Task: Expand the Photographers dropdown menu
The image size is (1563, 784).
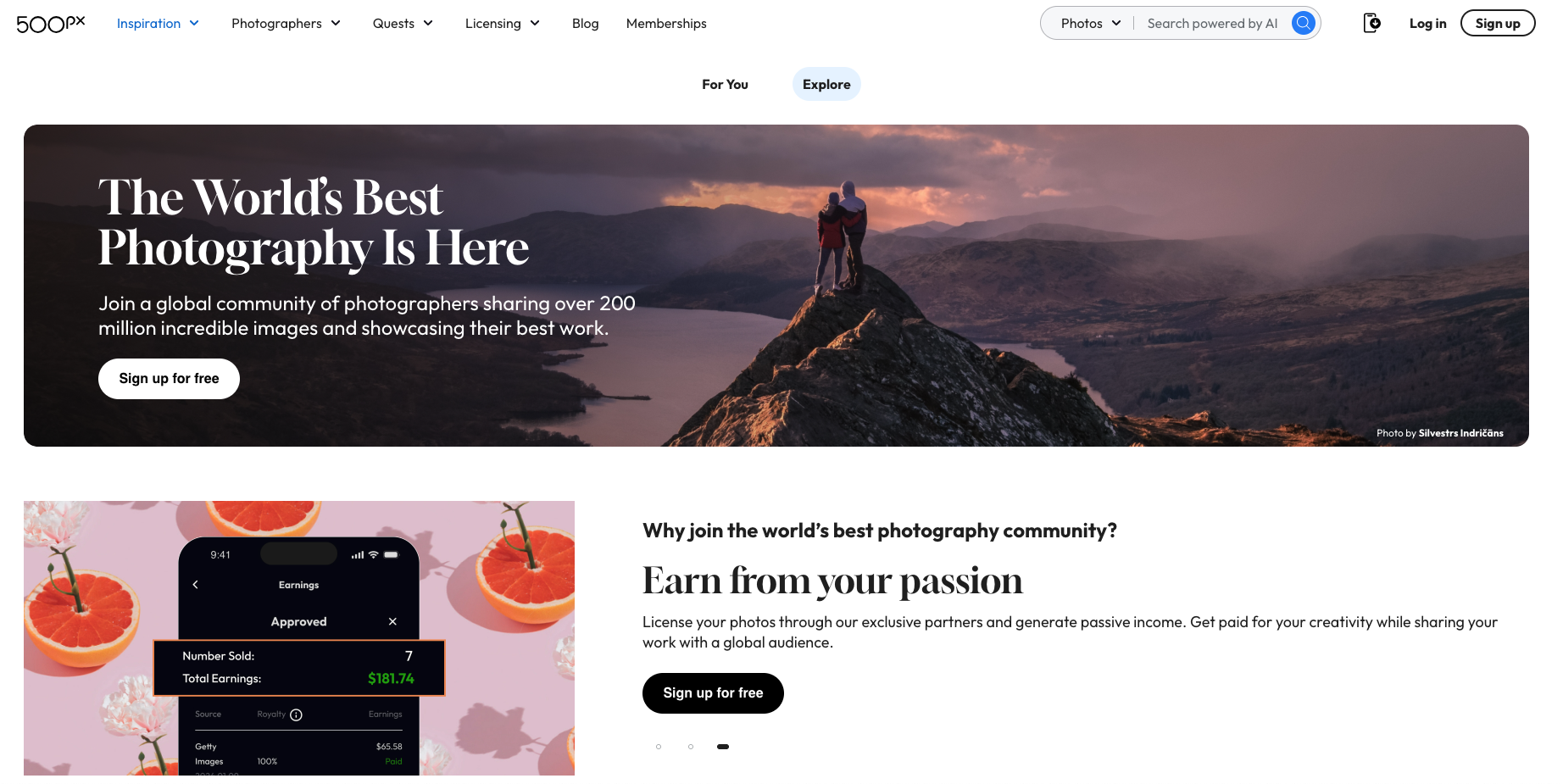Action: click(286, 24)
